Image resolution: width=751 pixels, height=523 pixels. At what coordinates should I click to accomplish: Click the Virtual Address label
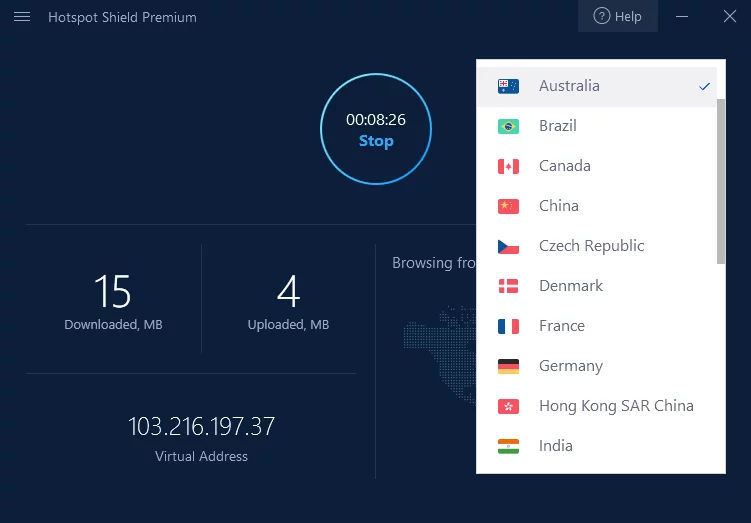click(x=201, y=456)
